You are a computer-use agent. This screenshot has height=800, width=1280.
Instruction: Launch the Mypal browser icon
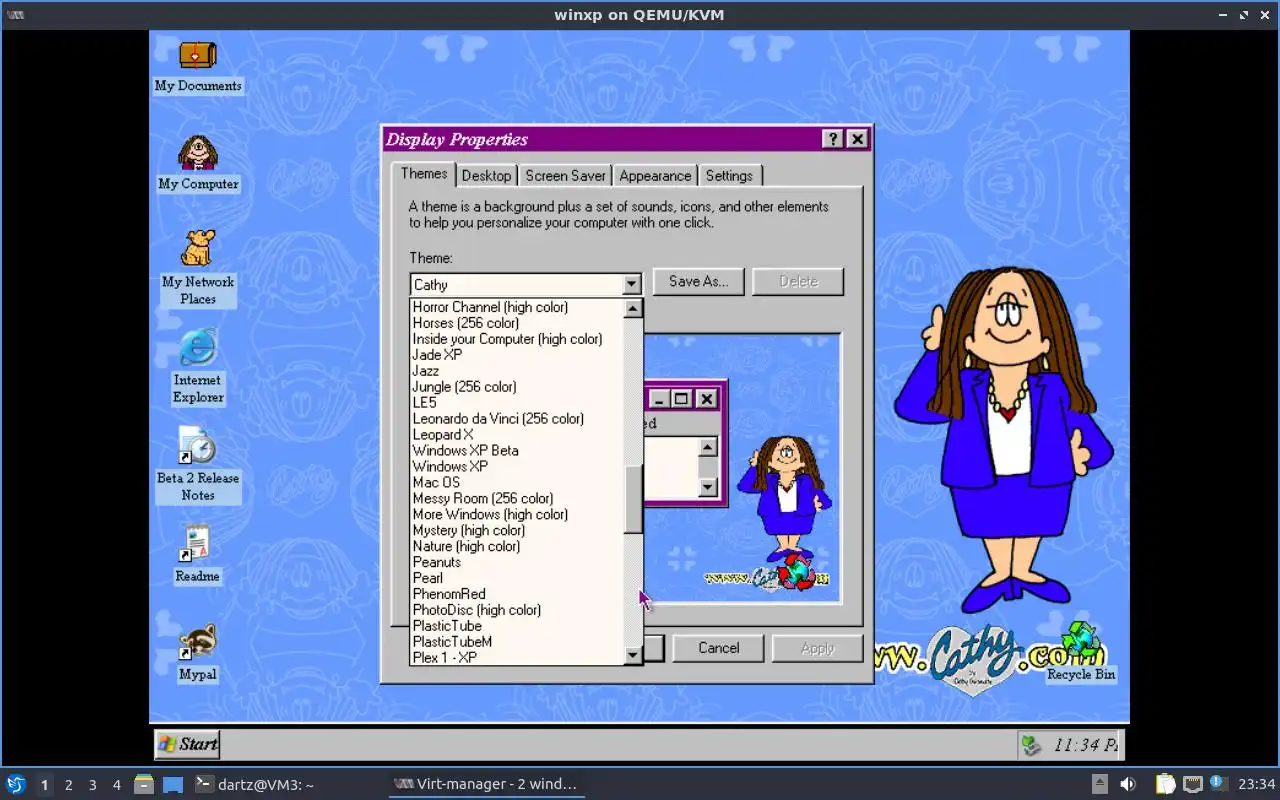197,642
